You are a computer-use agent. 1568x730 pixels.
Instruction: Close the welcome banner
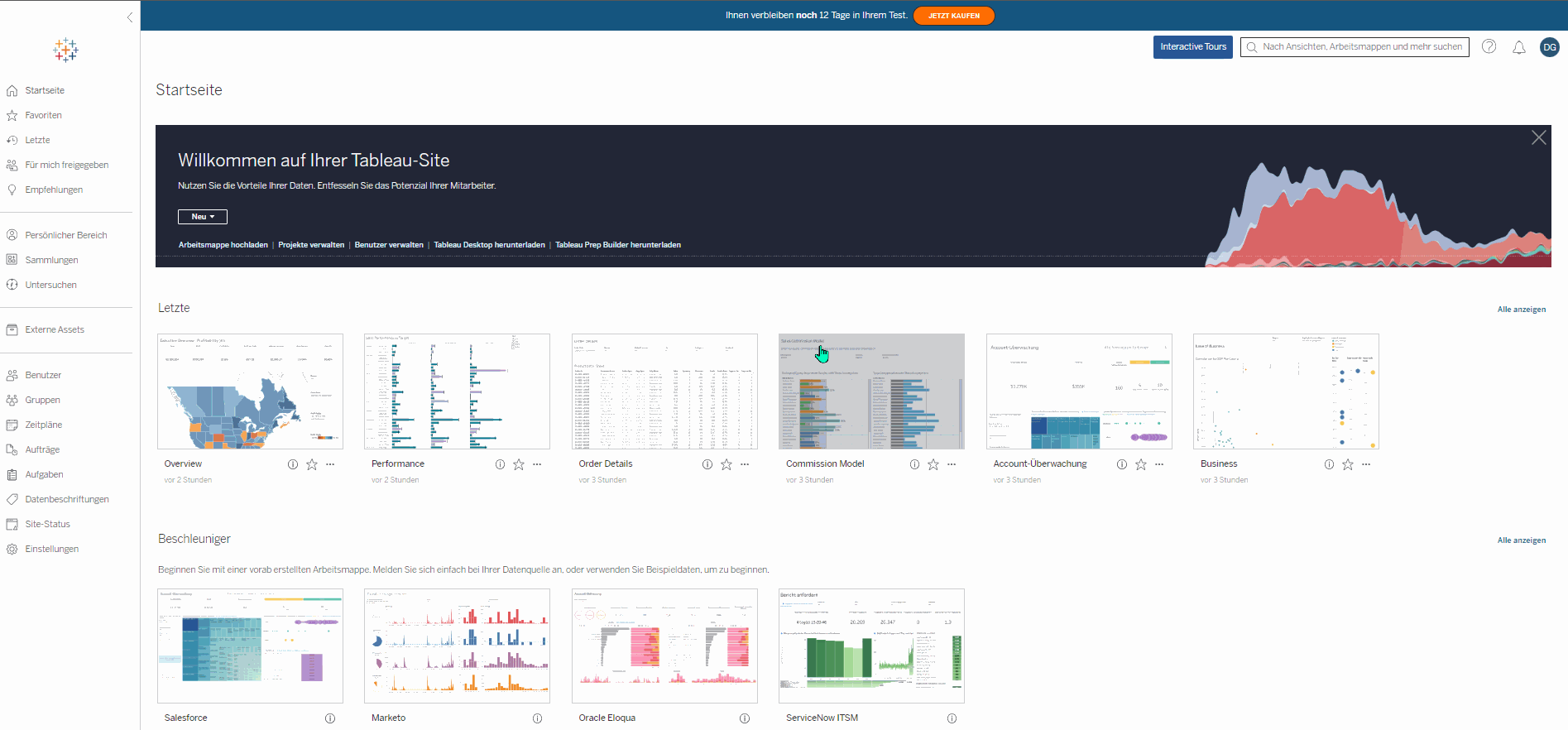pos(1538,137)
